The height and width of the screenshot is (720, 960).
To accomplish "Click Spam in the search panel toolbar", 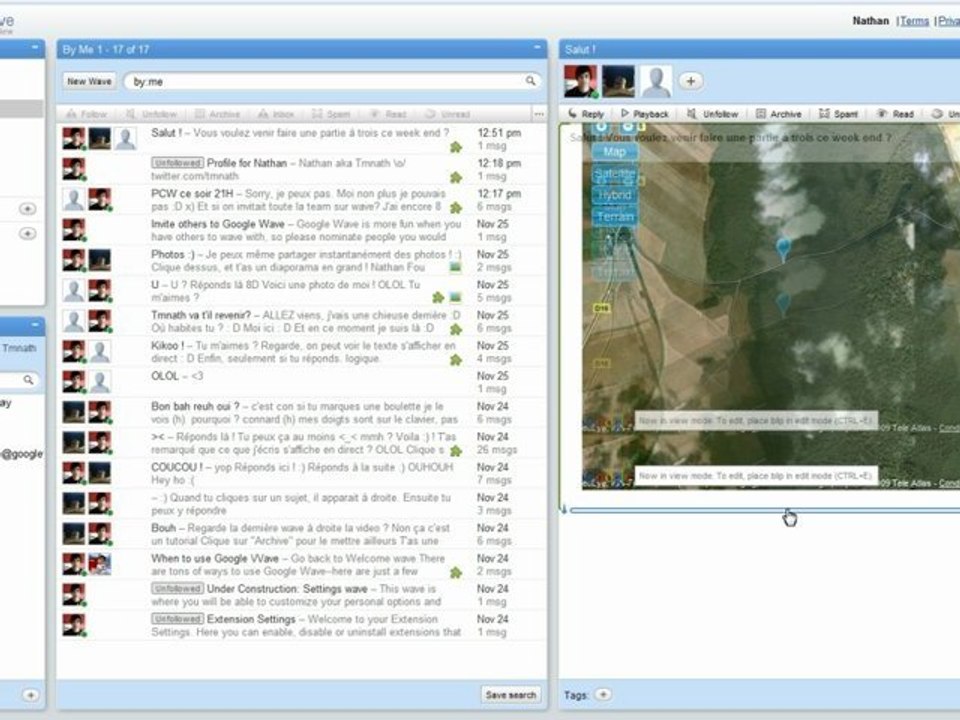I will click(331, 114).
